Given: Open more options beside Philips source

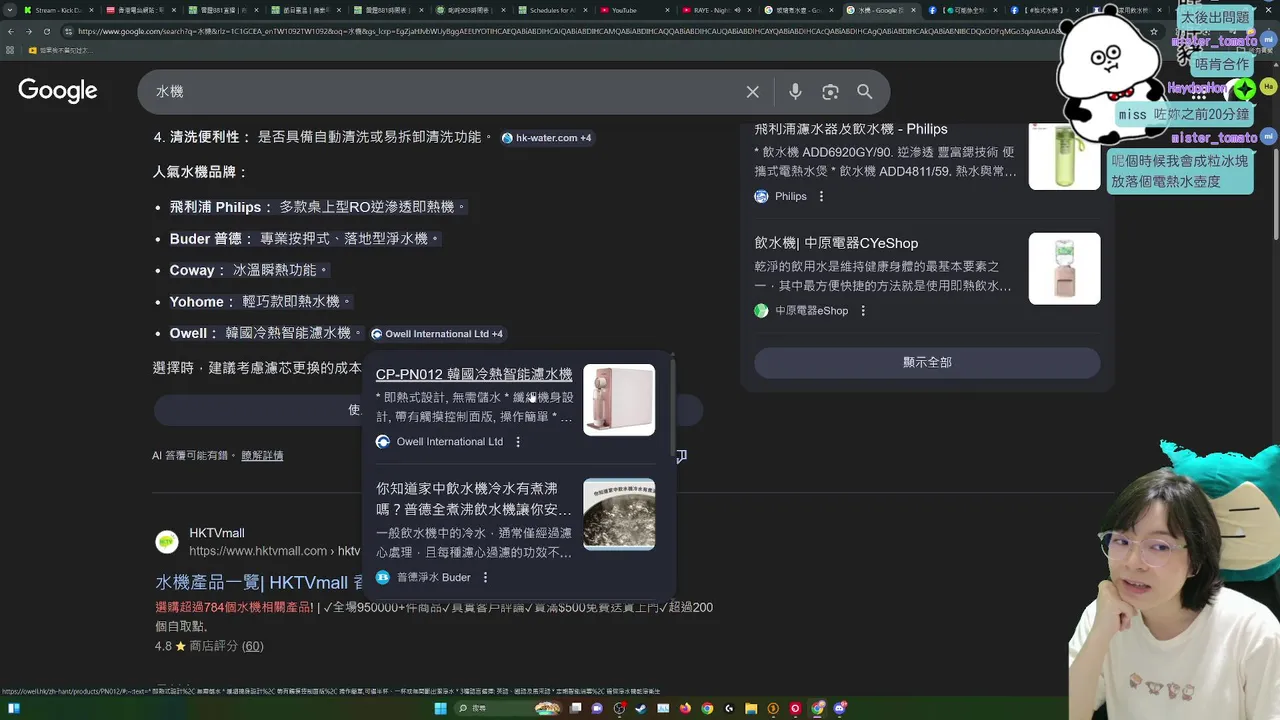Looking at the screenshot, I should 822,197.
